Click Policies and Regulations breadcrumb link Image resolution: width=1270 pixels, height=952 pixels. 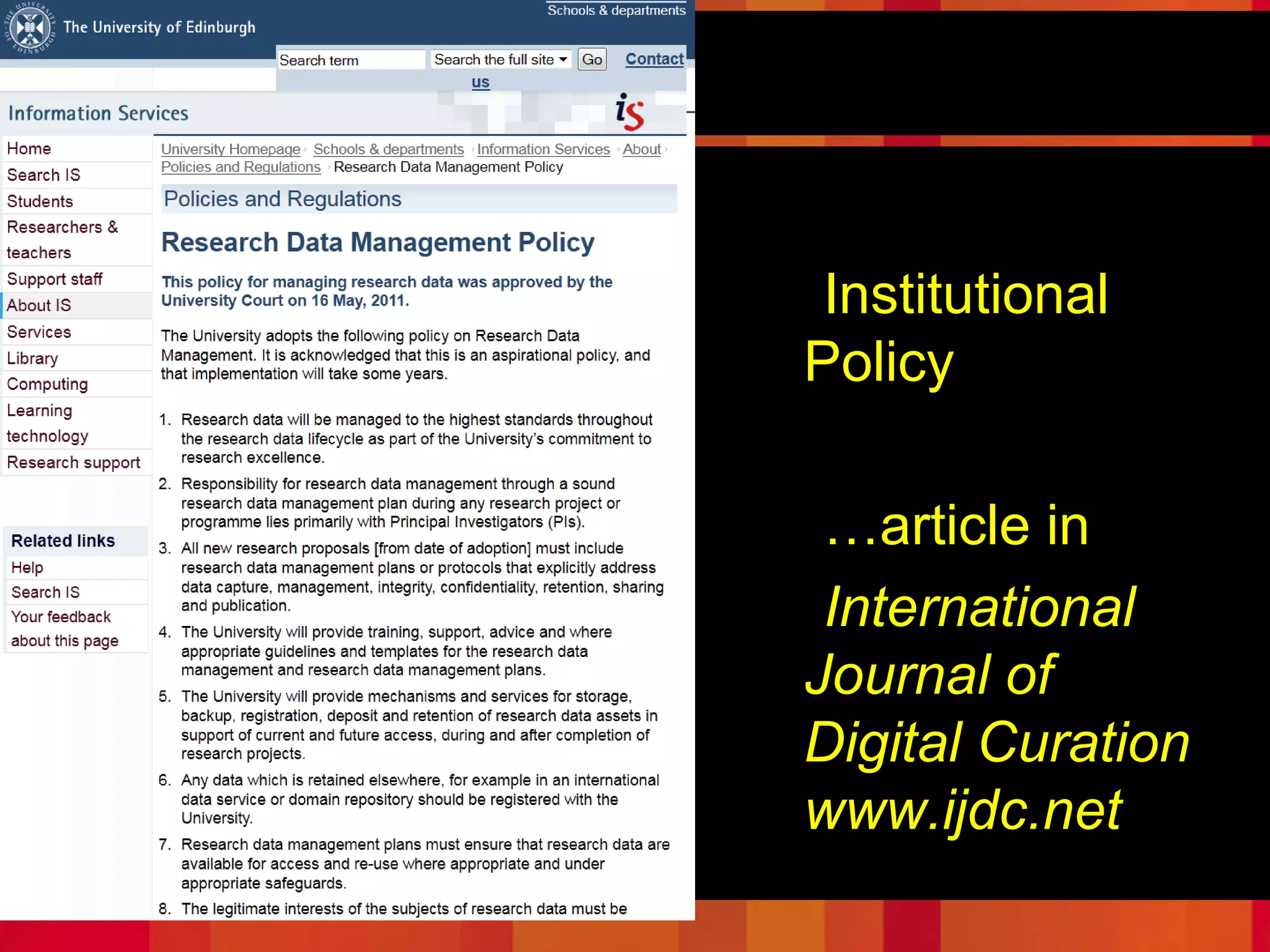241,167
